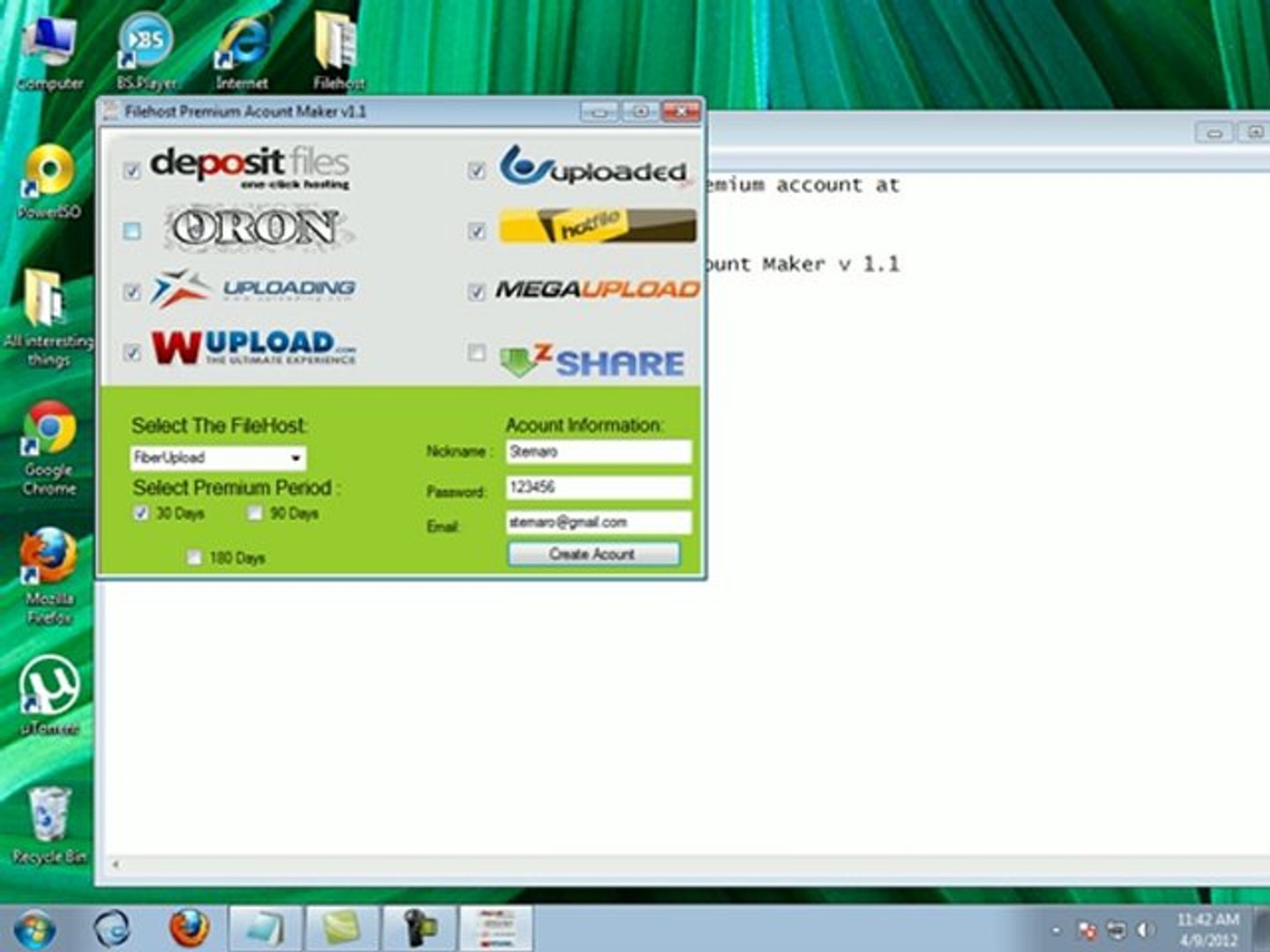Click the Action Center flag tray icon

pos(1088,930)
